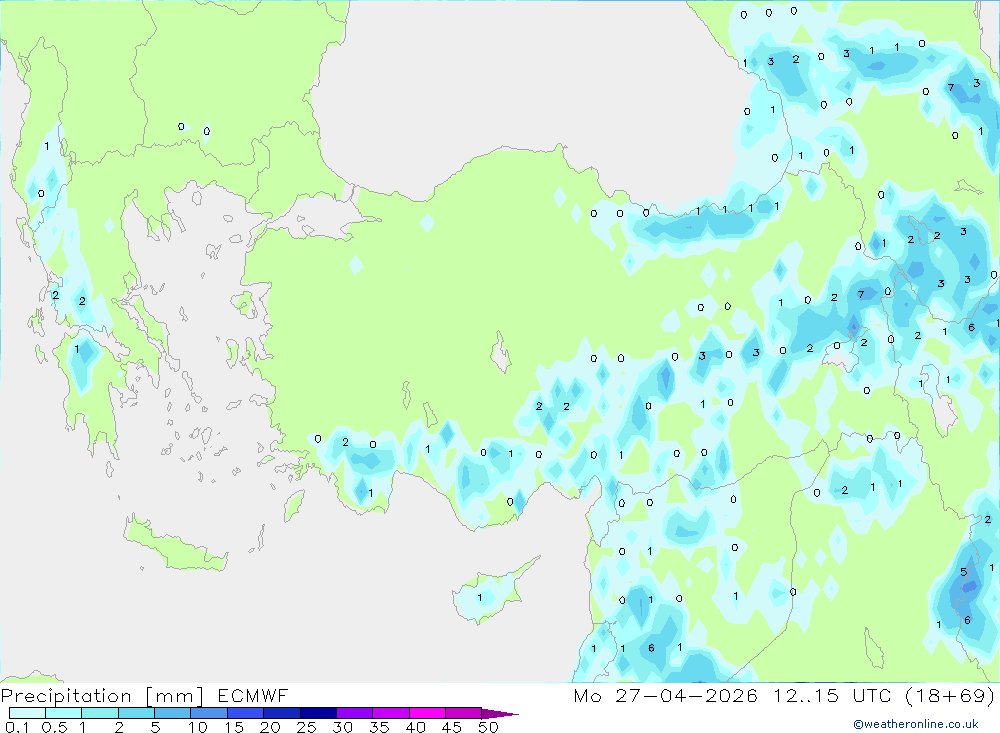Click the 'Mo' weekday label
This screenshot has width=1000, height=733.
click(x=587, y=695)
